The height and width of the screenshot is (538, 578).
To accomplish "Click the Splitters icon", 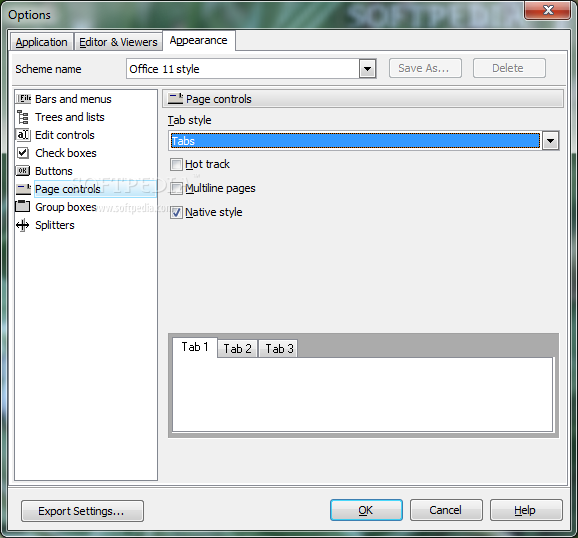I will tap(23, 225).
